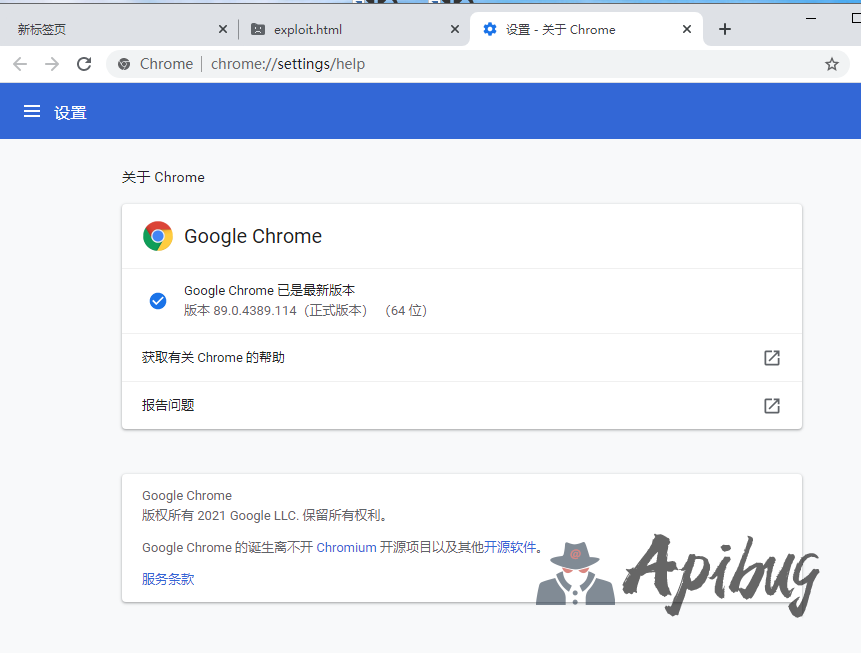Close the 新标签页 tab
Image resolution: width=861 pixels, height=653 pixels.
(x=222, y=29)
